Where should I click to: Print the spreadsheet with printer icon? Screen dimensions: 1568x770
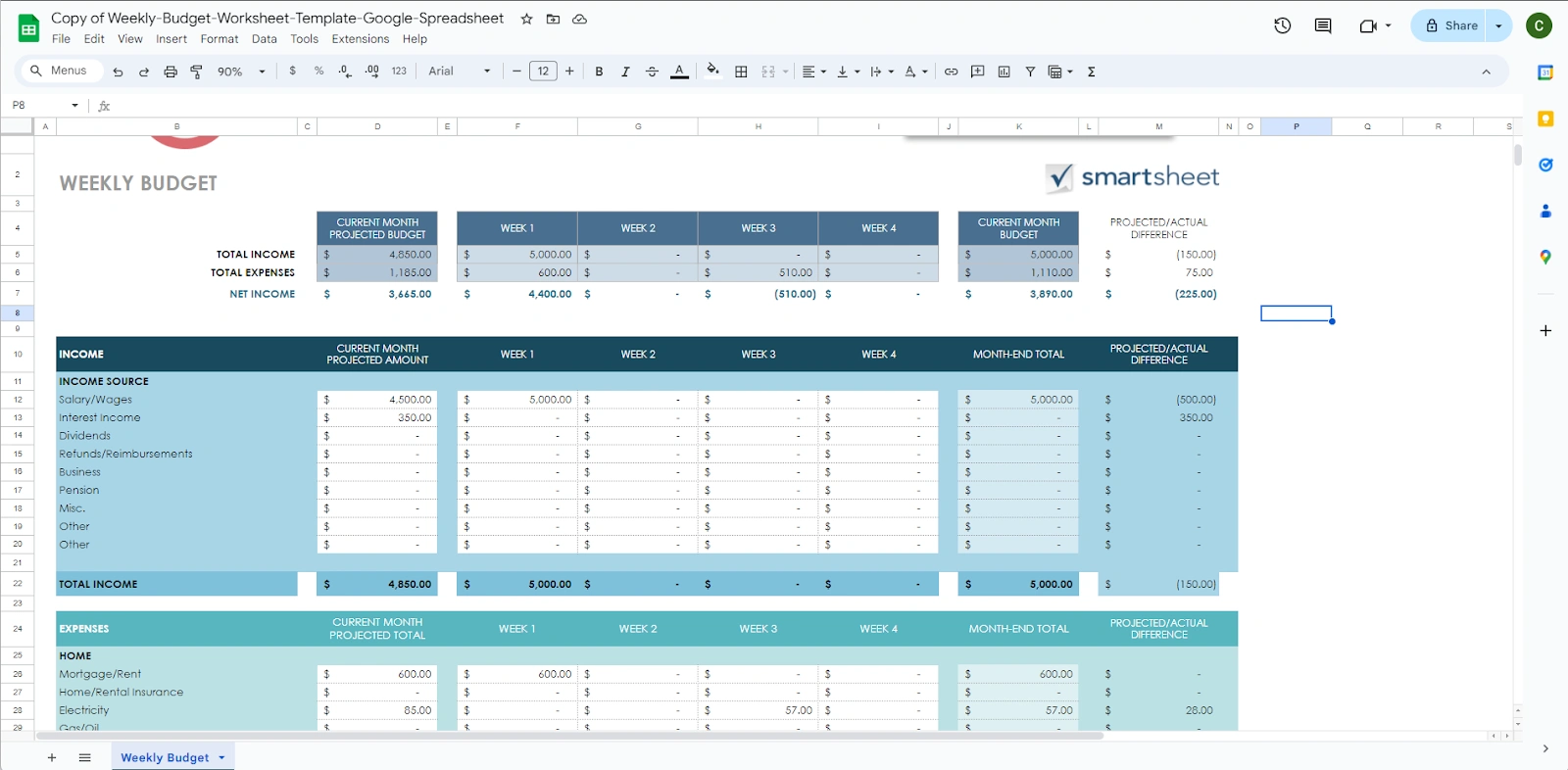click(171, 72)
